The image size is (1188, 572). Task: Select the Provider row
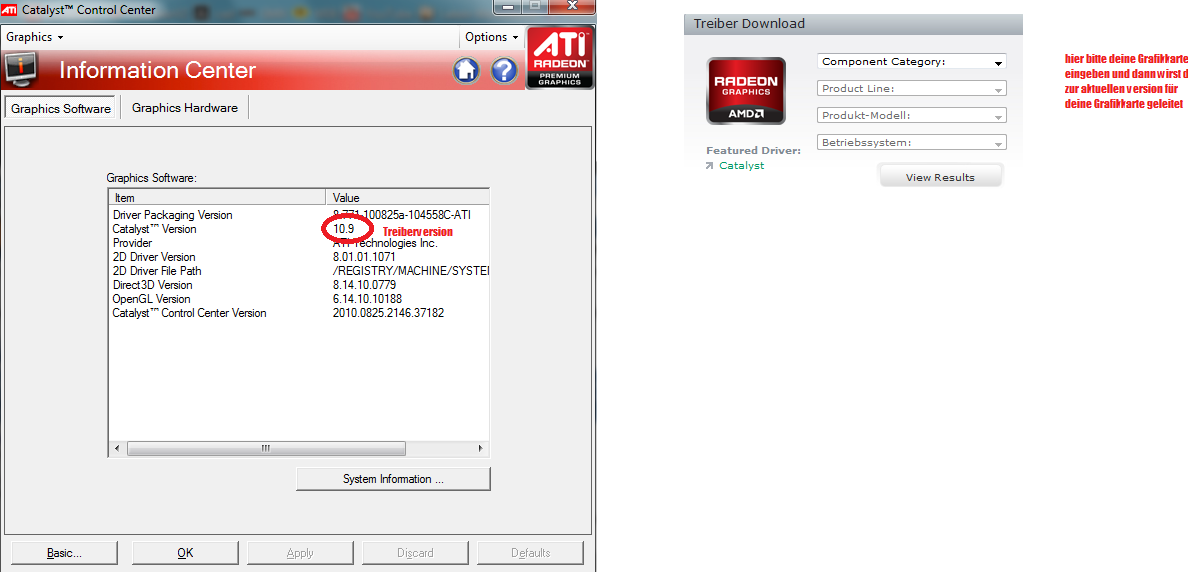(x=299, y=243)
